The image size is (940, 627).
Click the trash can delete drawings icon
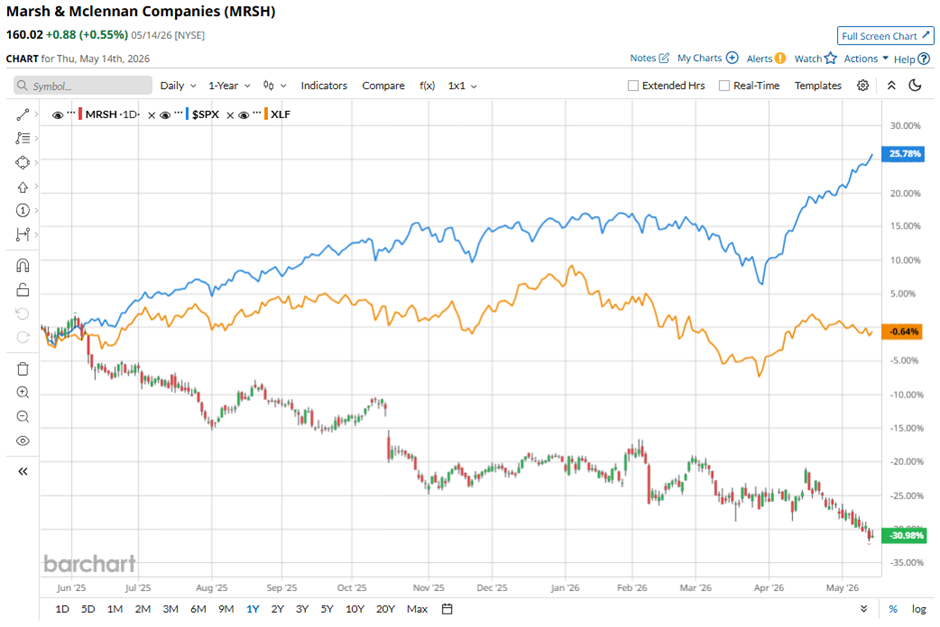(x=23, y=369)
